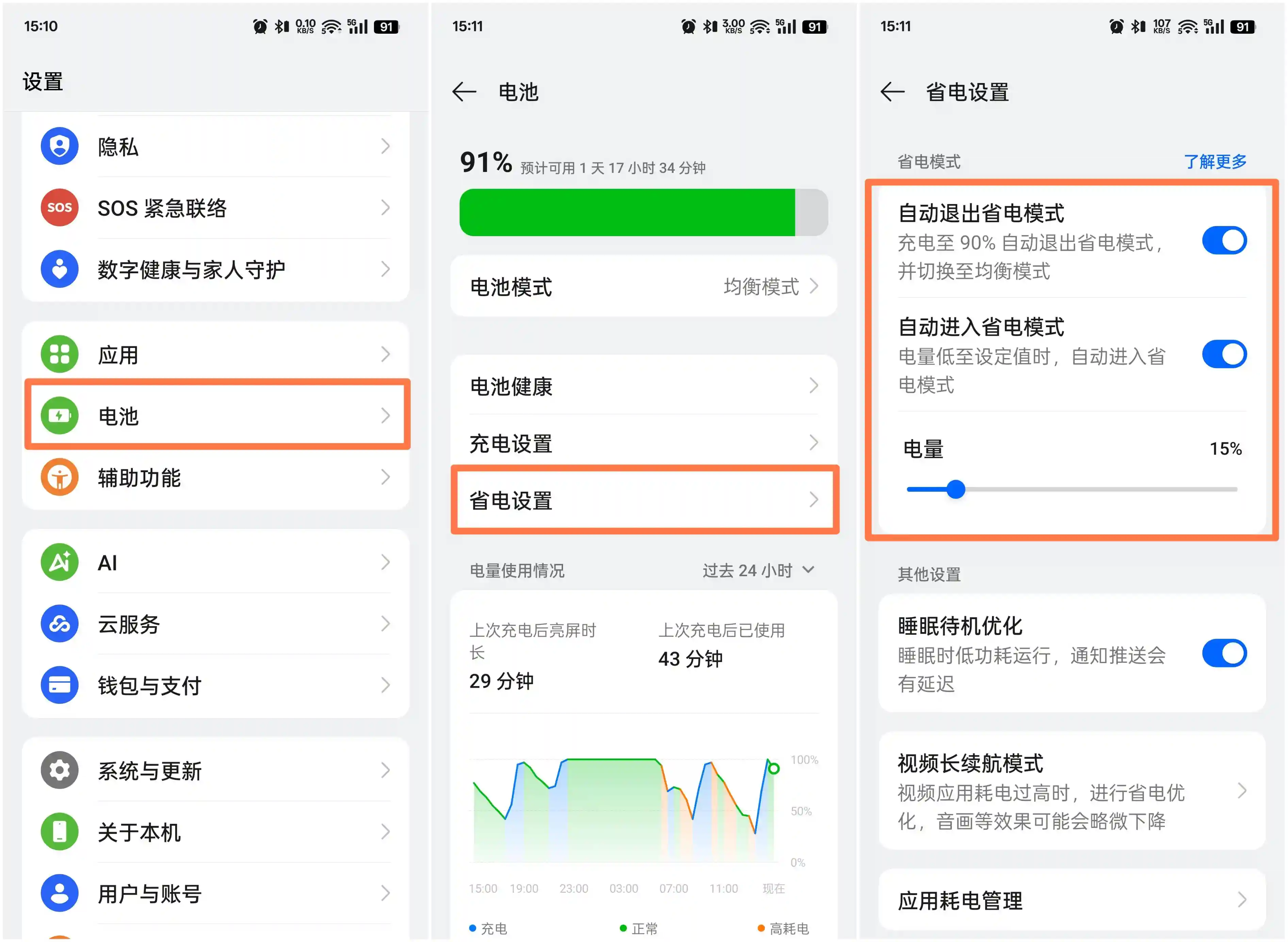Tap the privacy shield icon (隐私)
Viewport: 1288px width, 942px height.
click(x=59, y=146)
